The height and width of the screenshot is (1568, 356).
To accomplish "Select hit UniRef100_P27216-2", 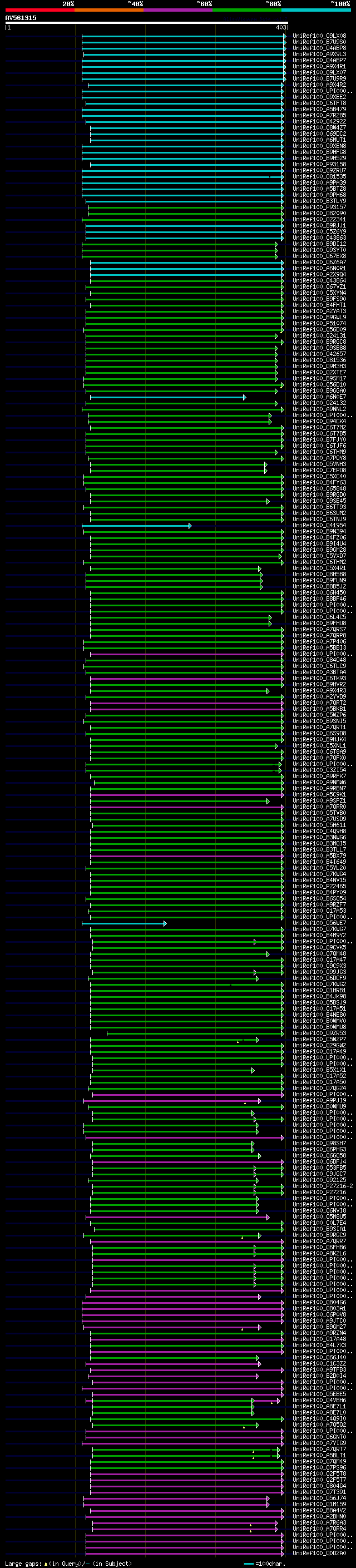I will (323, 1186).
